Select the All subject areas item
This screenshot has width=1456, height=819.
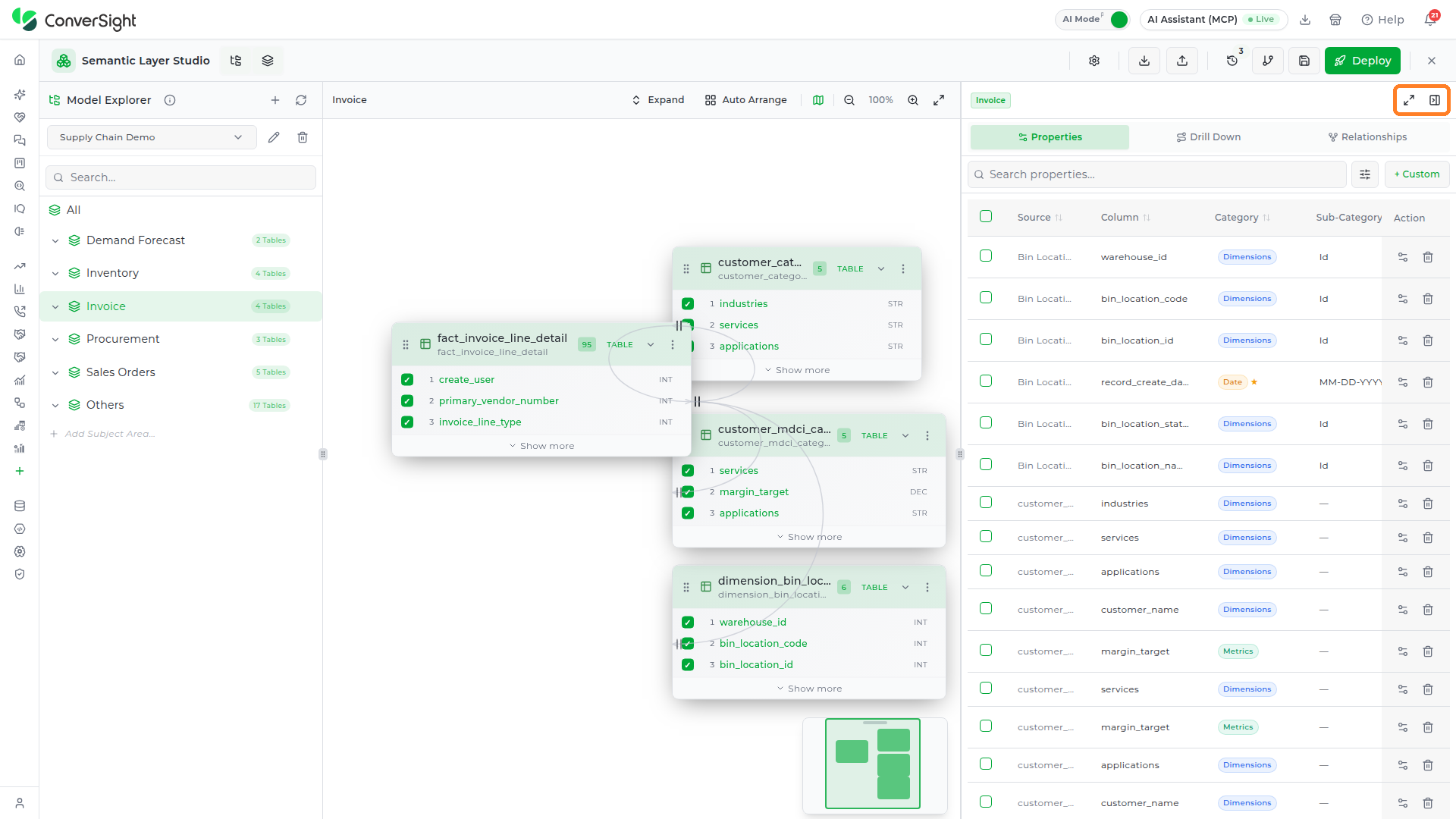point(73,210)
